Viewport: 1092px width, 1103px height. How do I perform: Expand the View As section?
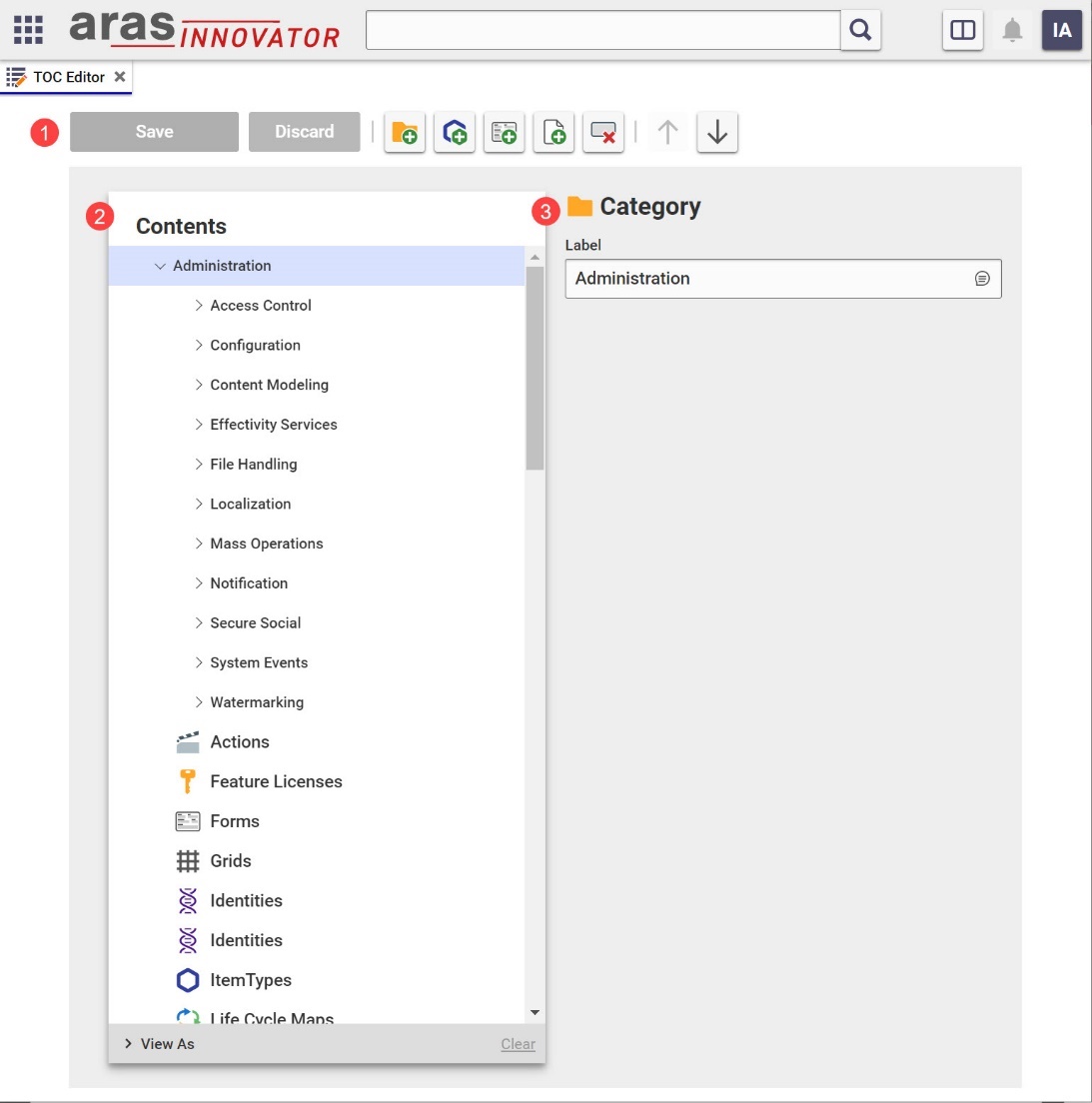tap(128, 1044)
